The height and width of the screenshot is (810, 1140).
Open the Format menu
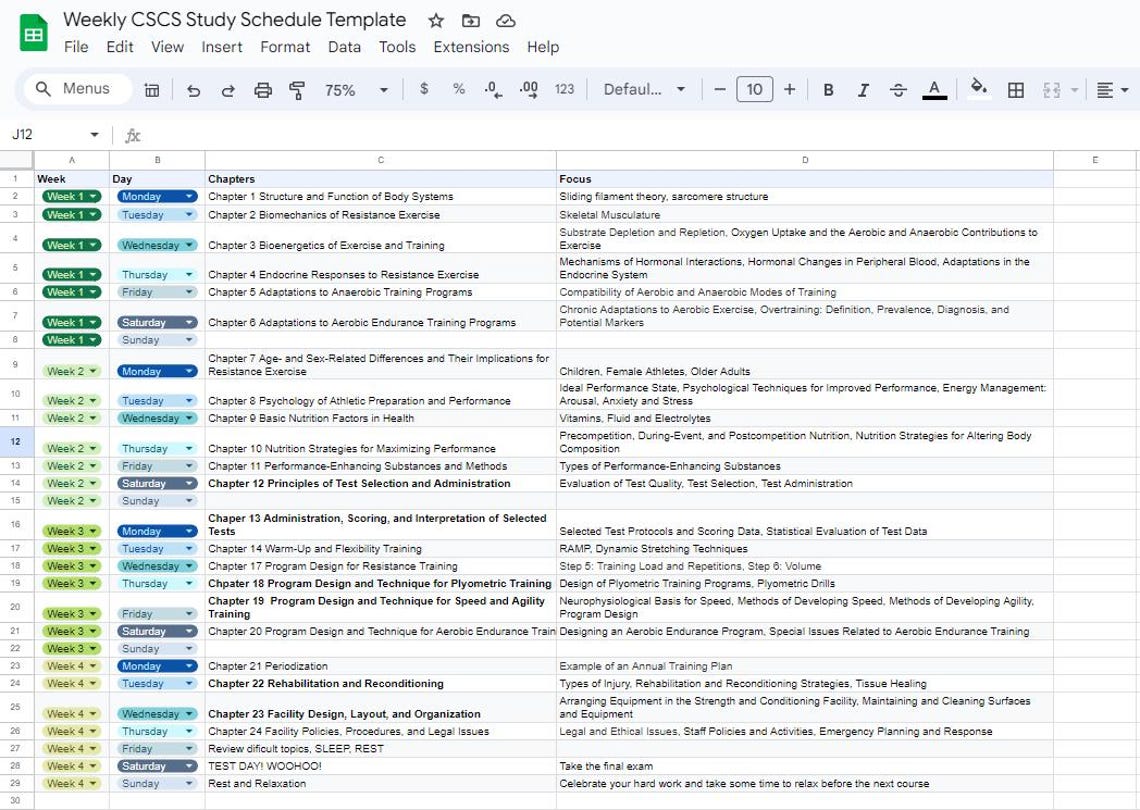pyautogui.click(x=285, y=47)
